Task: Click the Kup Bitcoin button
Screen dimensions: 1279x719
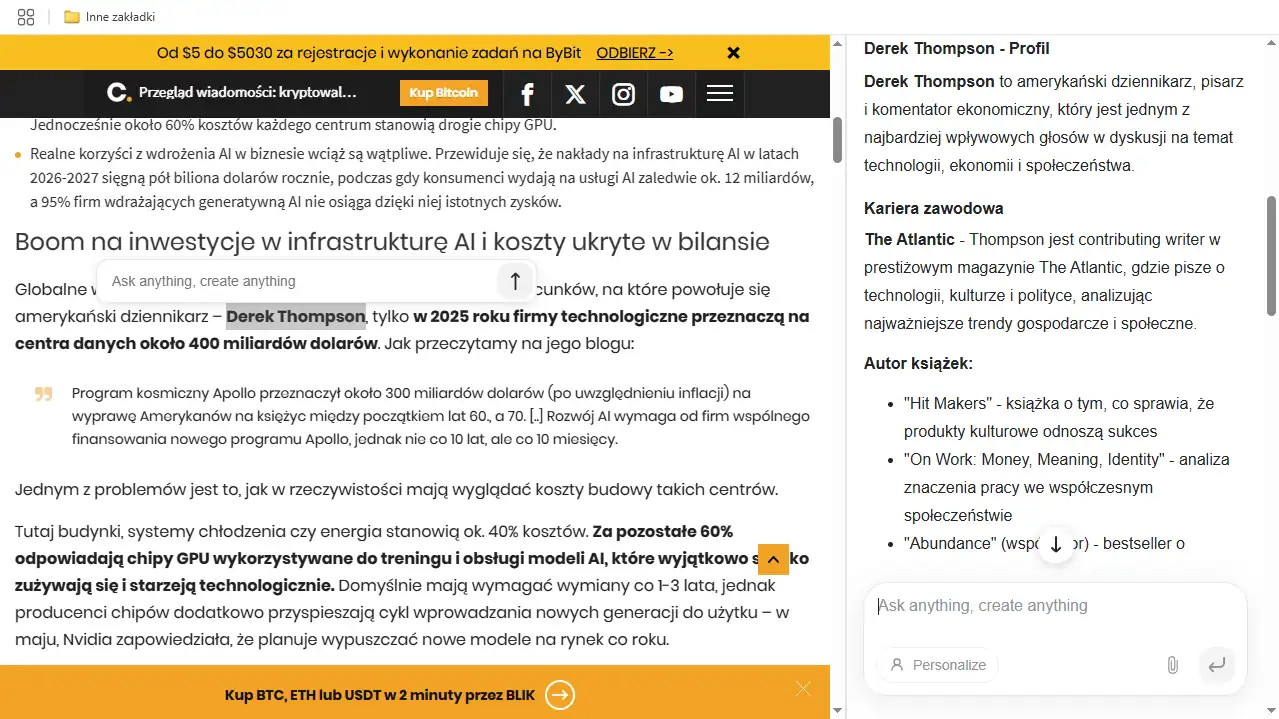Action: [x=444, y=93]
